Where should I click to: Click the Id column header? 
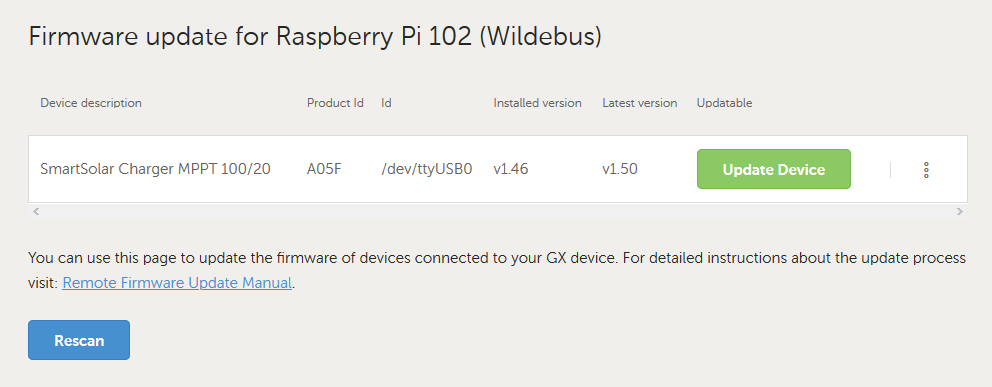386,102
